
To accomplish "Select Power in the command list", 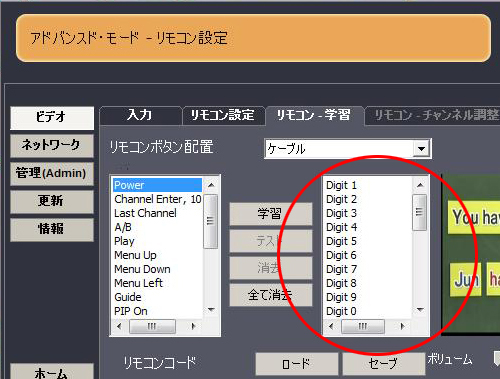I will [158, 185].
